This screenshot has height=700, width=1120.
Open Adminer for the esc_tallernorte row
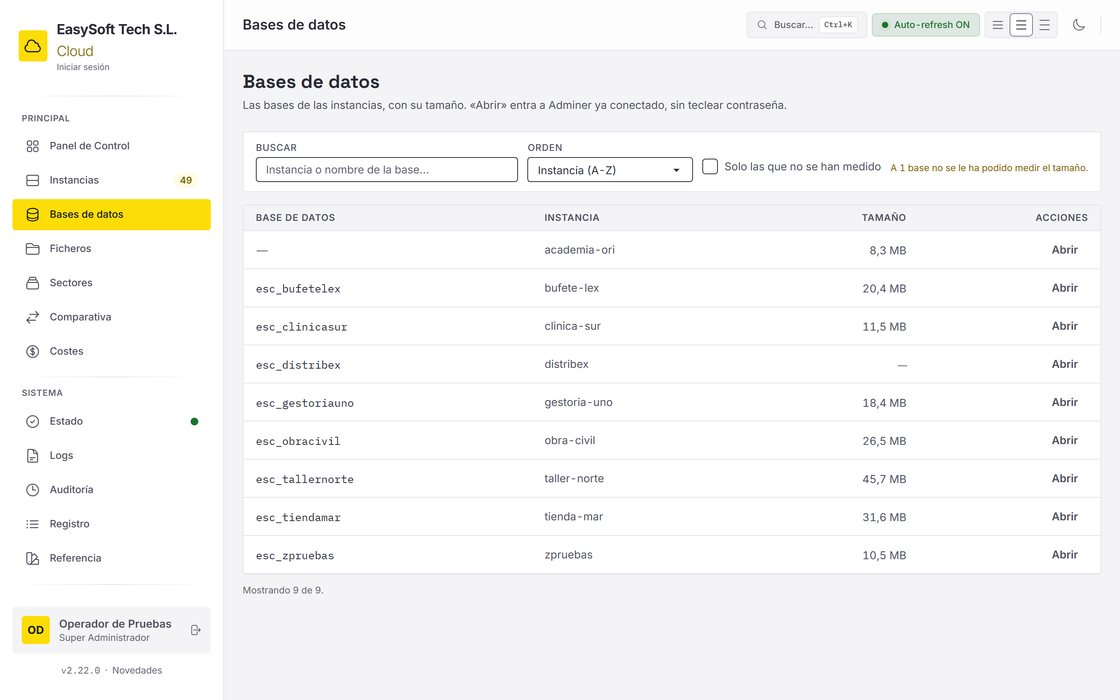[x=1064, y=479]
